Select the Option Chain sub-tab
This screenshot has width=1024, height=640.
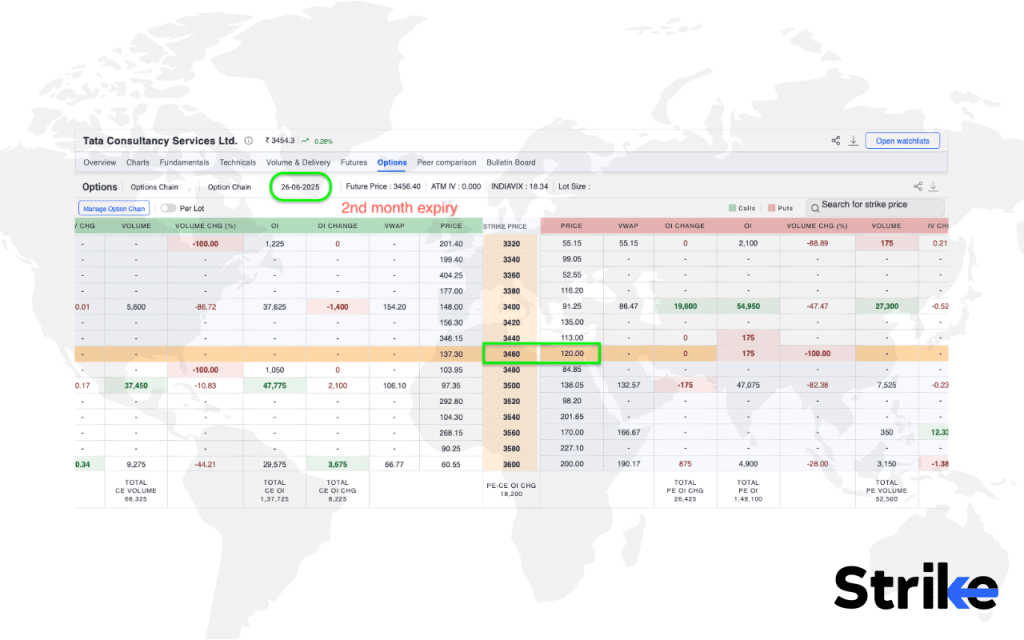tap(229, 187)
